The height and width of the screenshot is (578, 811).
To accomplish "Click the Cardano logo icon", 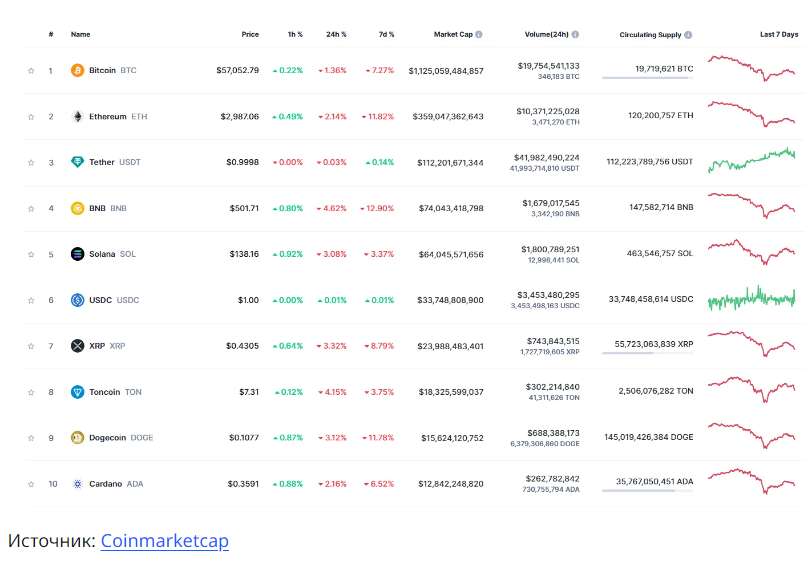I will coord(77,484).
